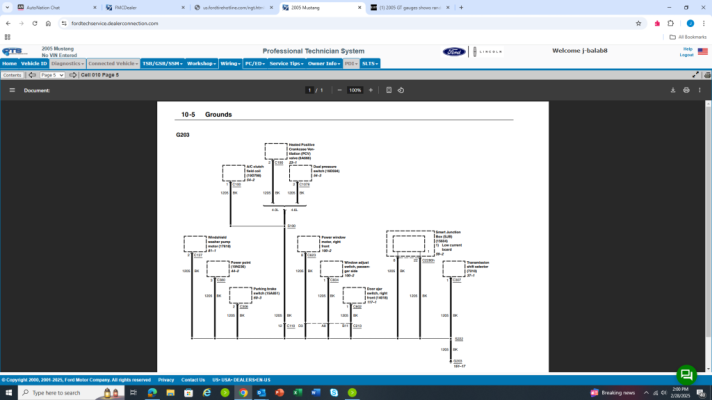Click the browser home icon
The image size is (712, 400).
pos(48,23)
